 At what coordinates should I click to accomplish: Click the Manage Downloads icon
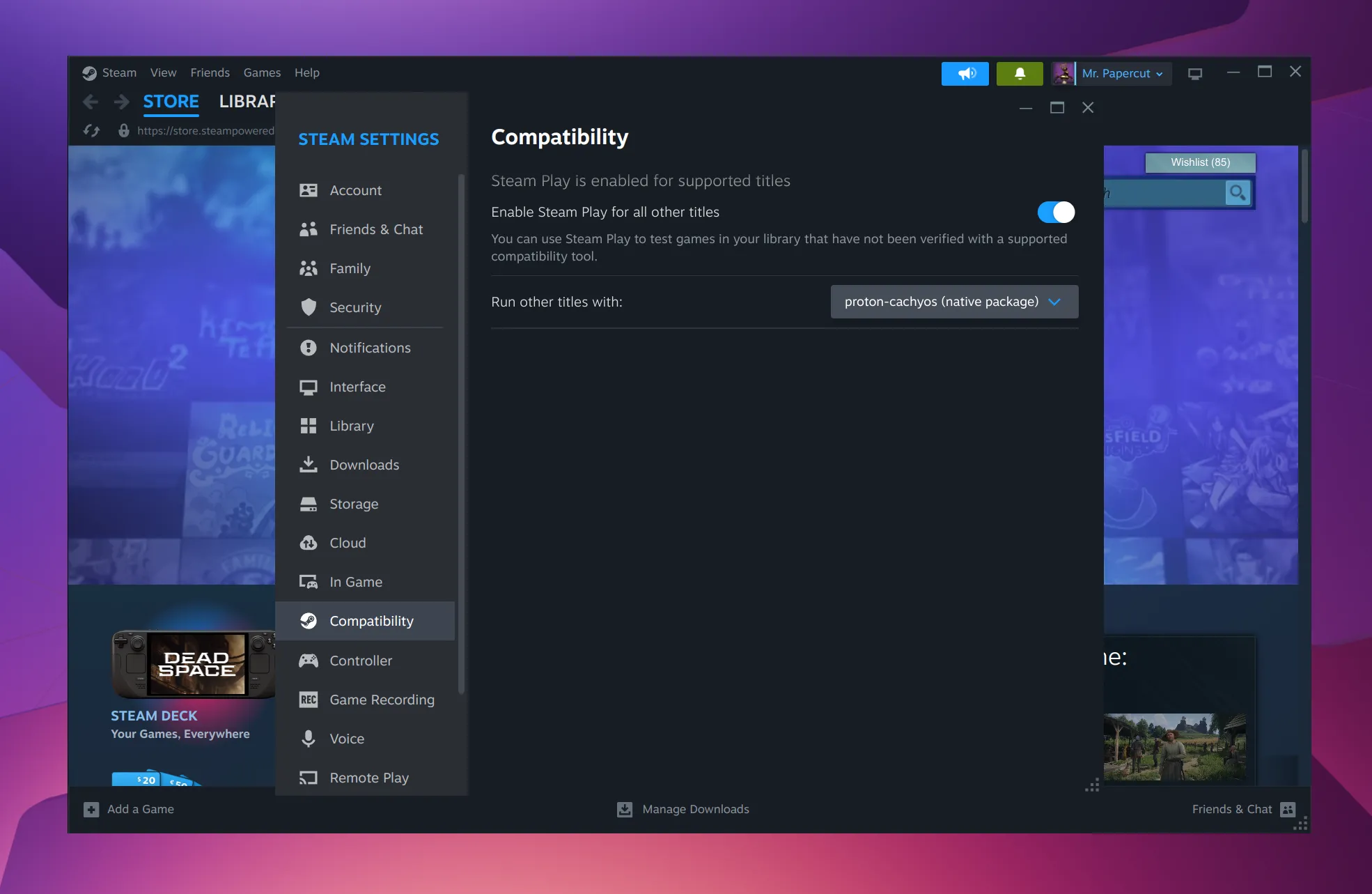pos(625,809)
